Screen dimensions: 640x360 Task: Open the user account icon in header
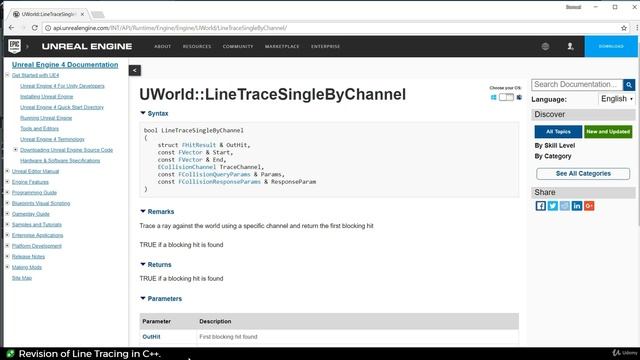571,47
